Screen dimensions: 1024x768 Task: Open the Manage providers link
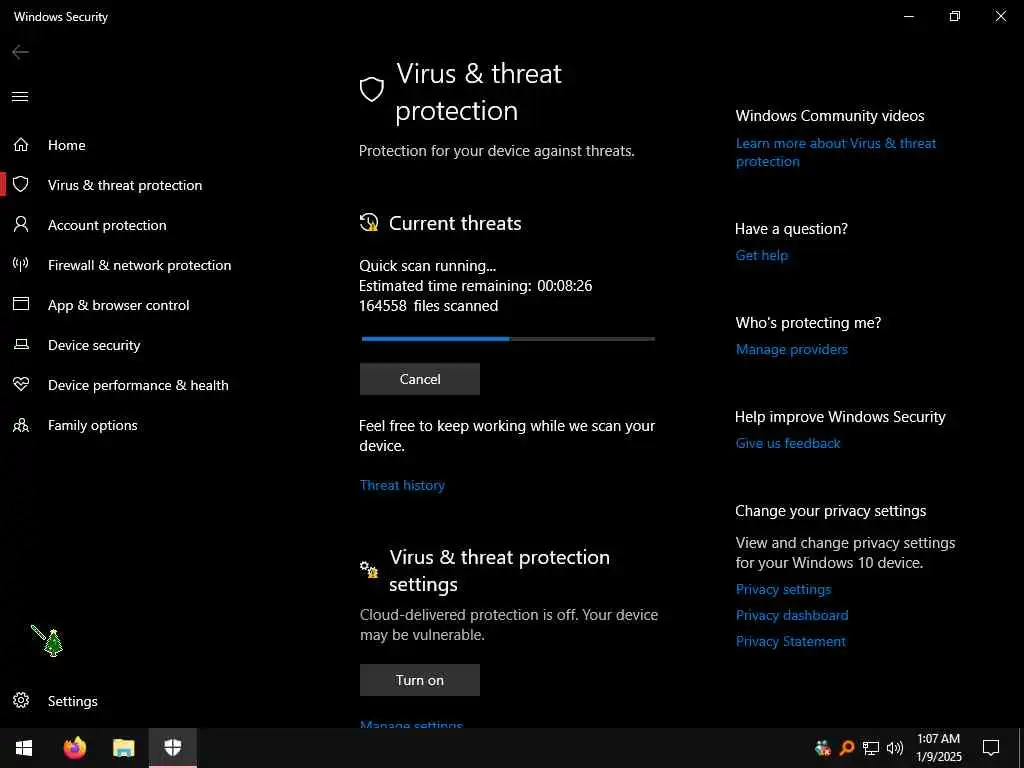(792, 349)
